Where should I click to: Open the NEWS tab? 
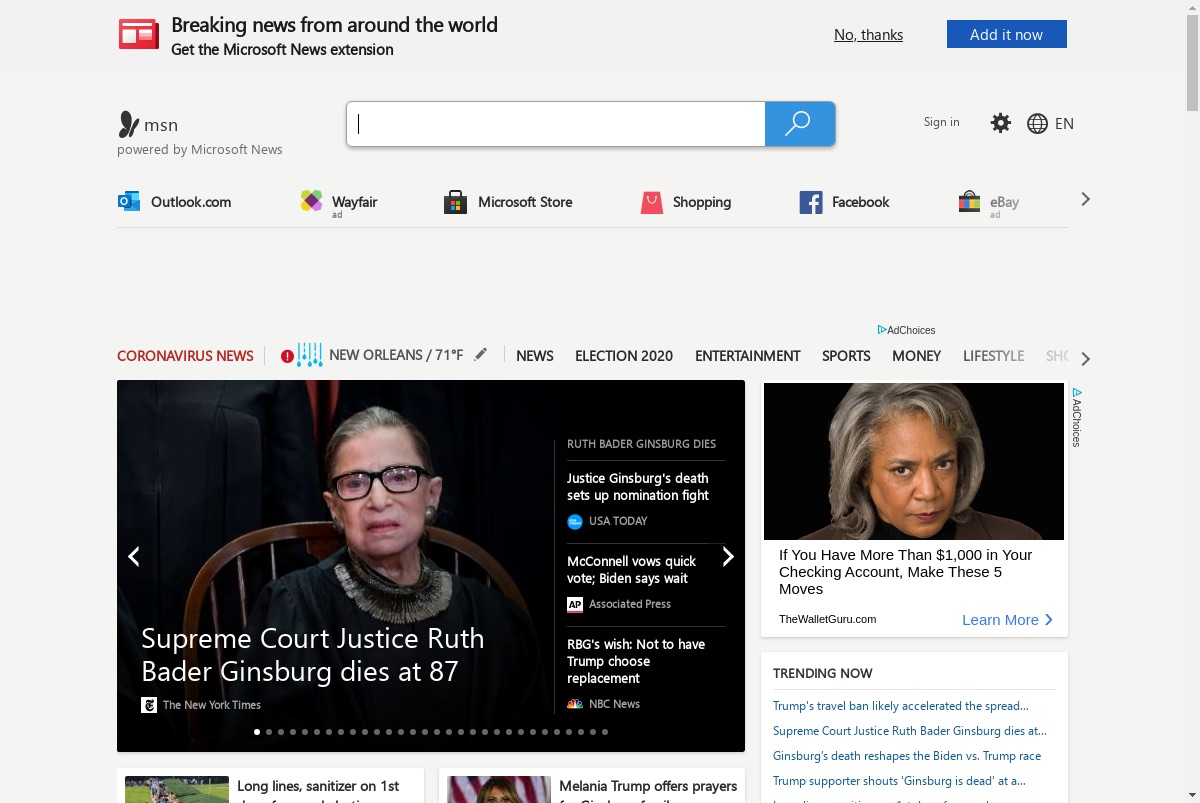(535, 356)
